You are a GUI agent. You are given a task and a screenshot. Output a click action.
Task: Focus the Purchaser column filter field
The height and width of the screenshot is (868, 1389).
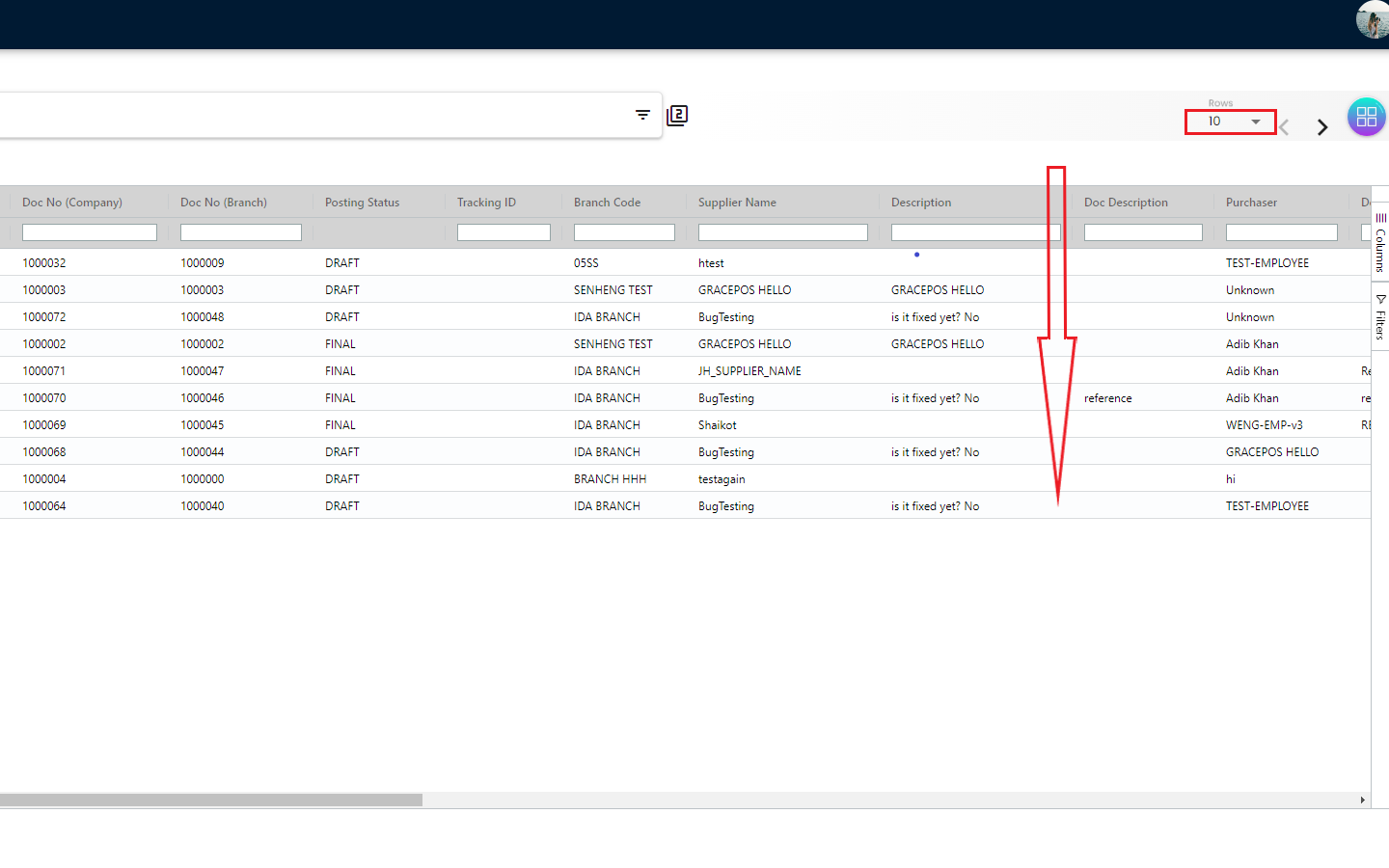1281,232
